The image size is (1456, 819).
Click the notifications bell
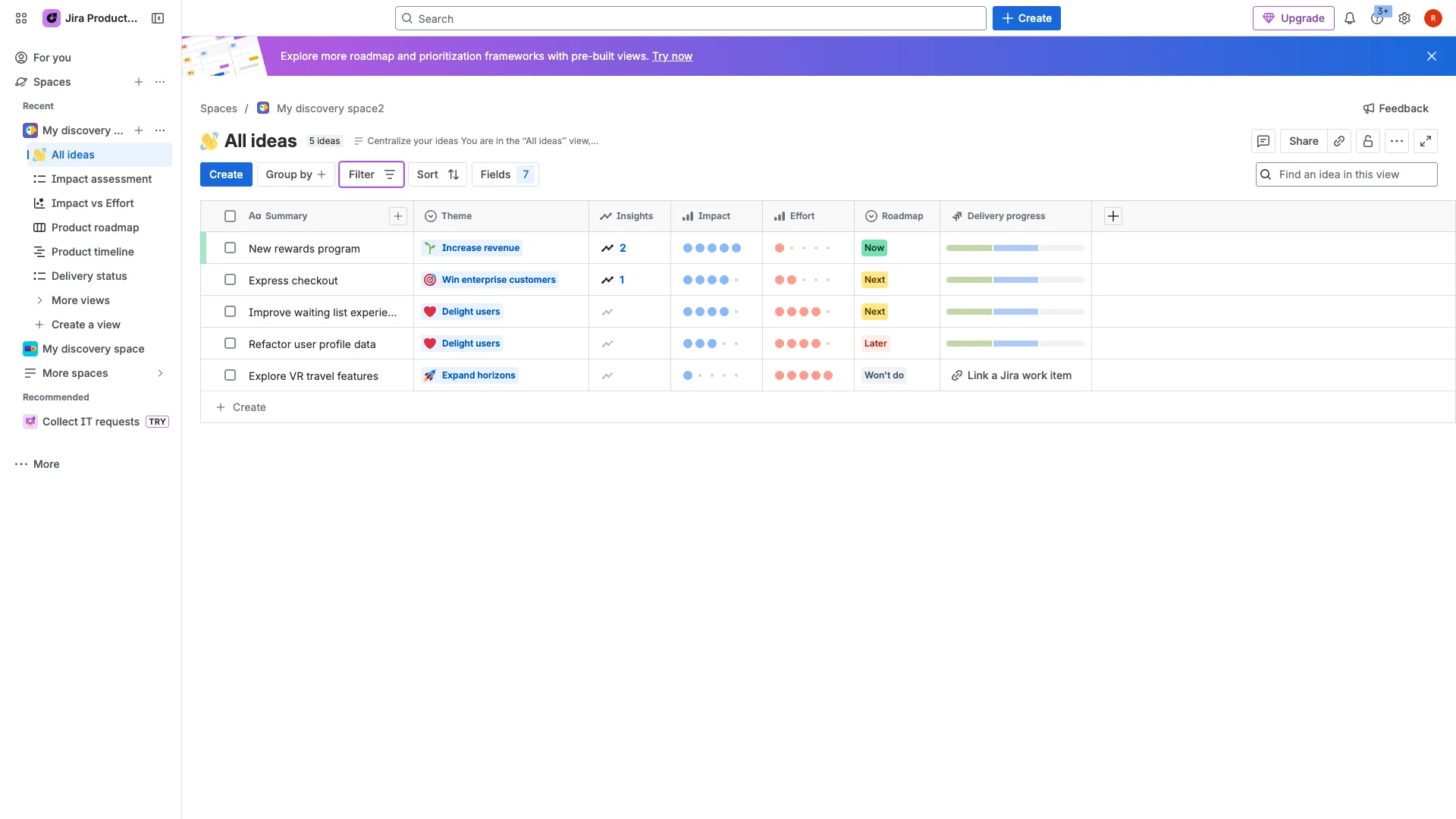click(x=1350, y=18)
